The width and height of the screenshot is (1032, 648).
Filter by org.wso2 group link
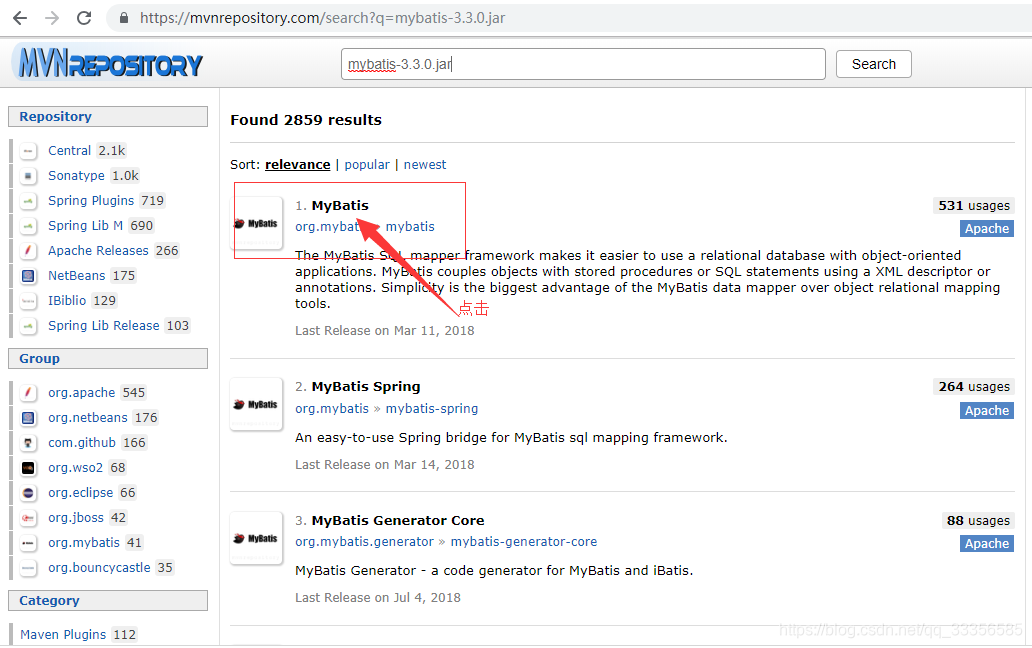(76, 468)
